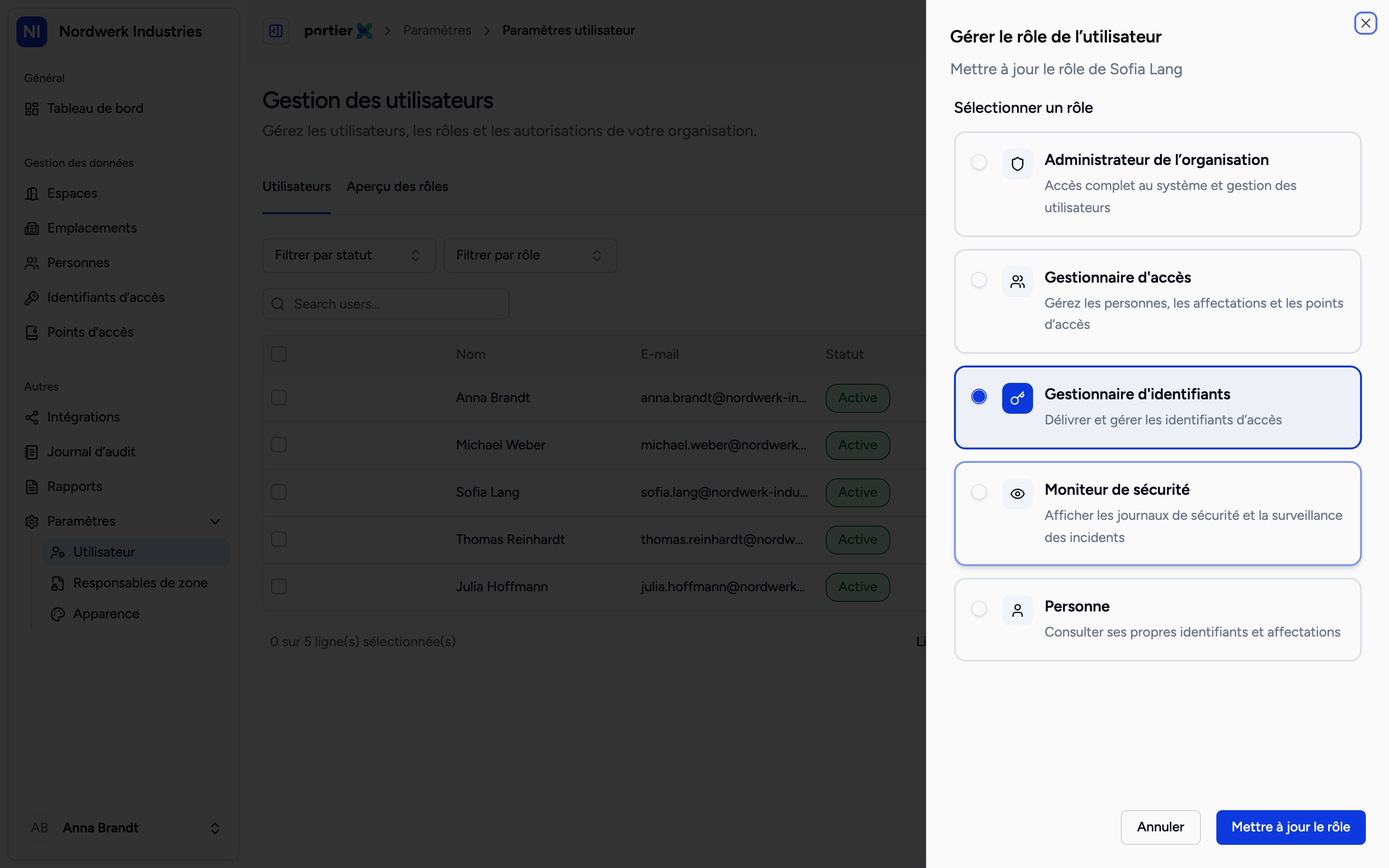Image resolution: width=1389 pixels, height=868 pixels.
Task: Click Mettre à jour le rôle button
Action: click(1290, 827)
